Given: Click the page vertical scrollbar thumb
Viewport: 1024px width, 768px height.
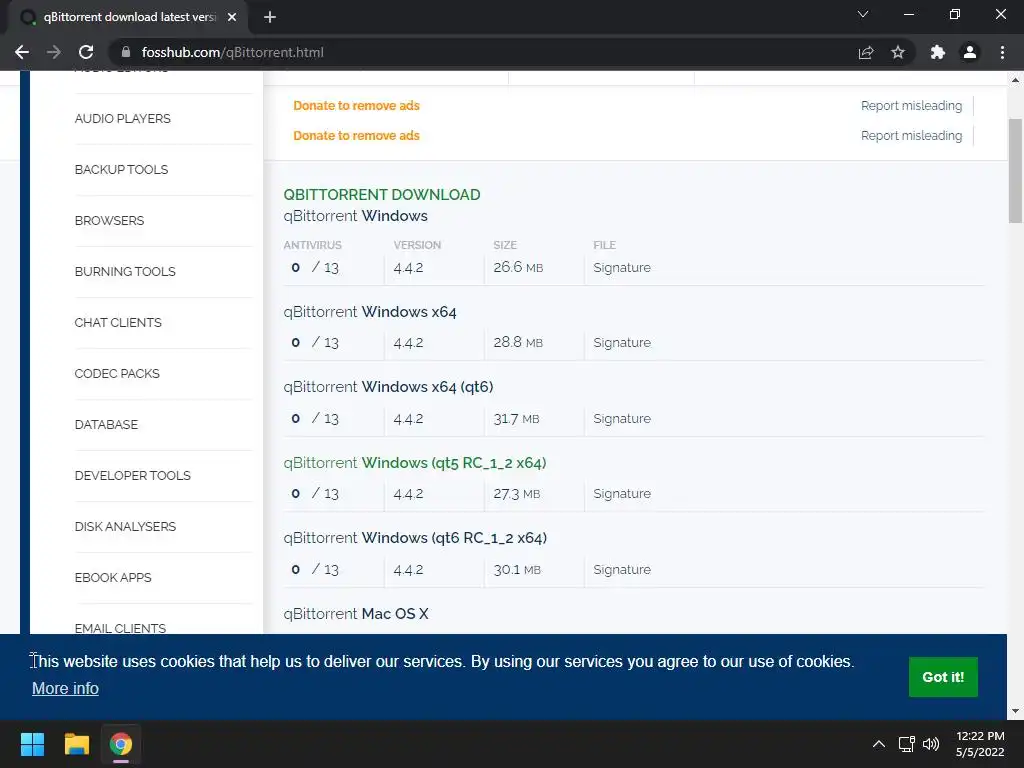Looking at the screenshot, I should point(1015,171).
